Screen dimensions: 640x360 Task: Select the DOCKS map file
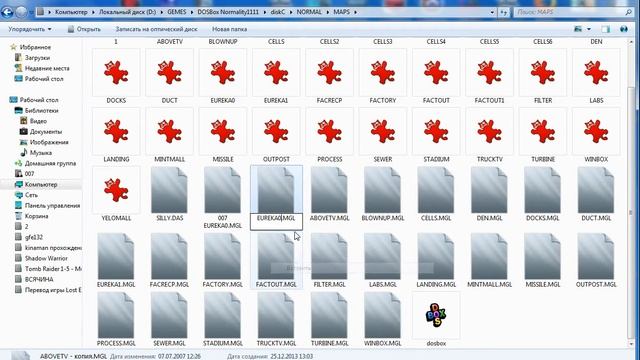tap(116, 77)
